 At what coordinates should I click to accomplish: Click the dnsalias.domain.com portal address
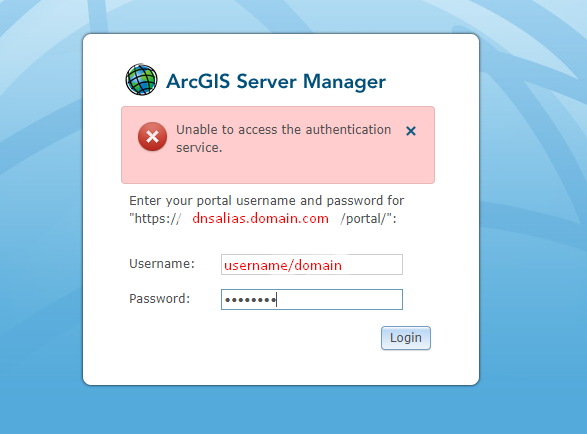click(x=261, y=218)
